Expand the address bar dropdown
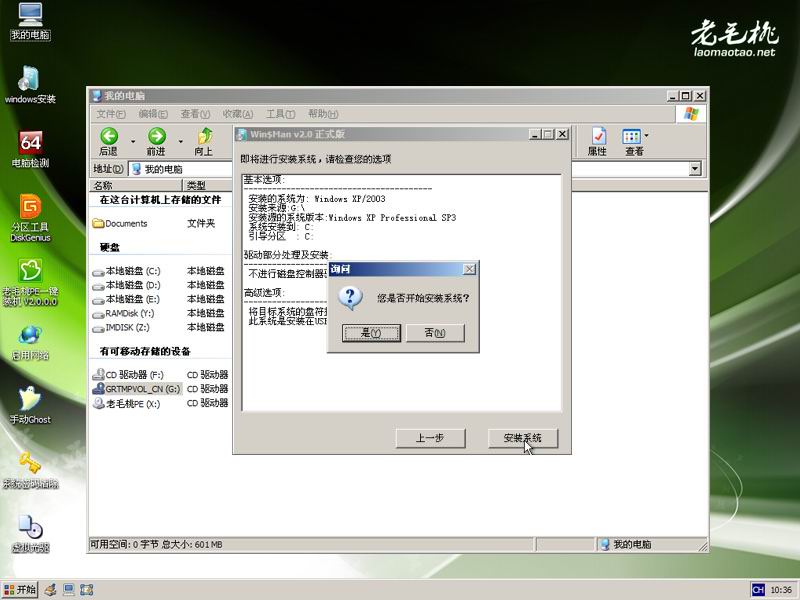 pyautogui.click(x=695, y=168)
